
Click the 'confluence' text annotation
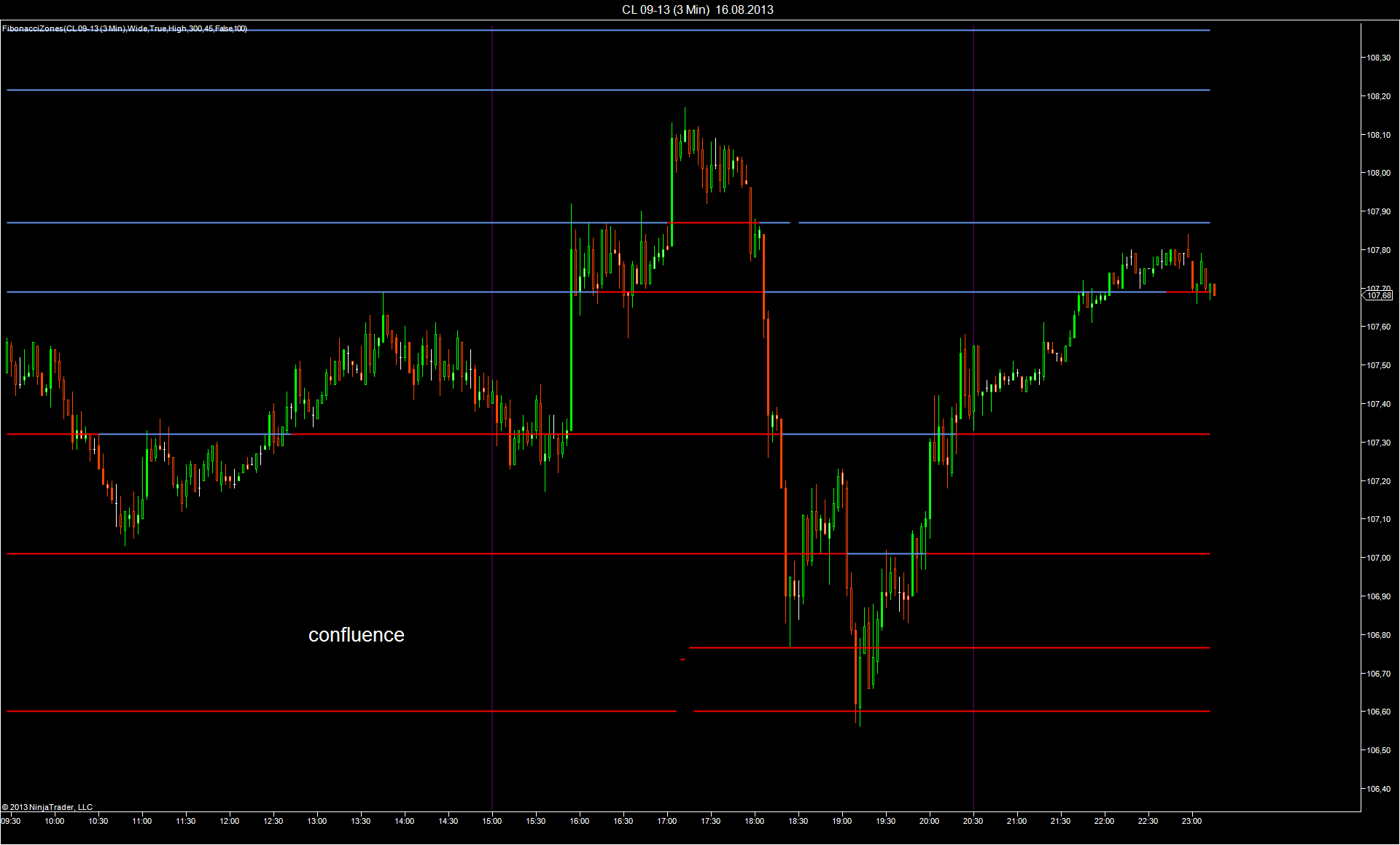[356, 635]
